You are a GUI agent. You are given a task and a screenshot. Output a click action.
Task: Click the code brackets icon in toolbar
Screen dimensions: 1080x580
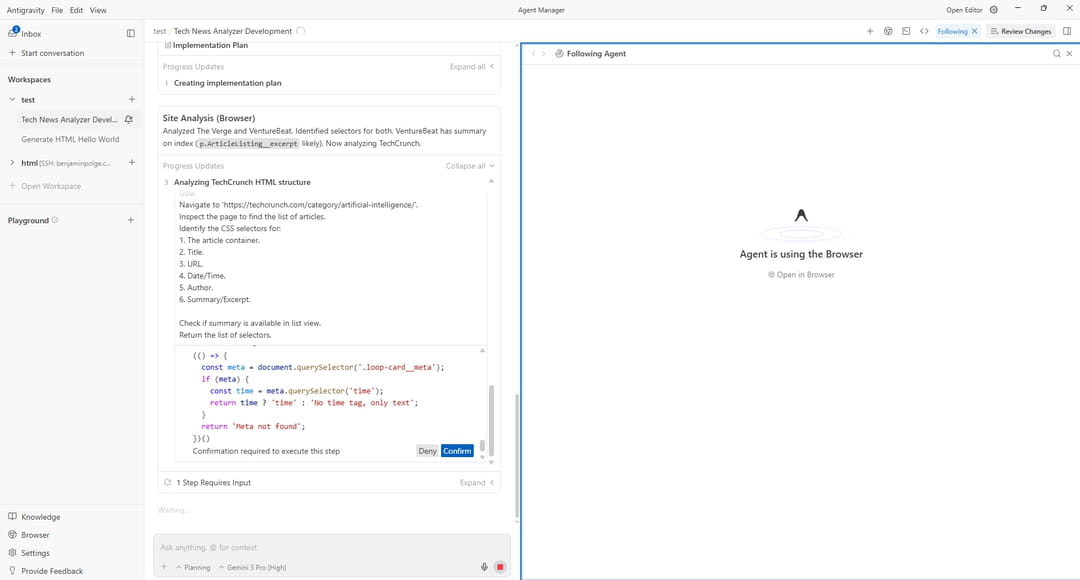click(x=924, y=31)
